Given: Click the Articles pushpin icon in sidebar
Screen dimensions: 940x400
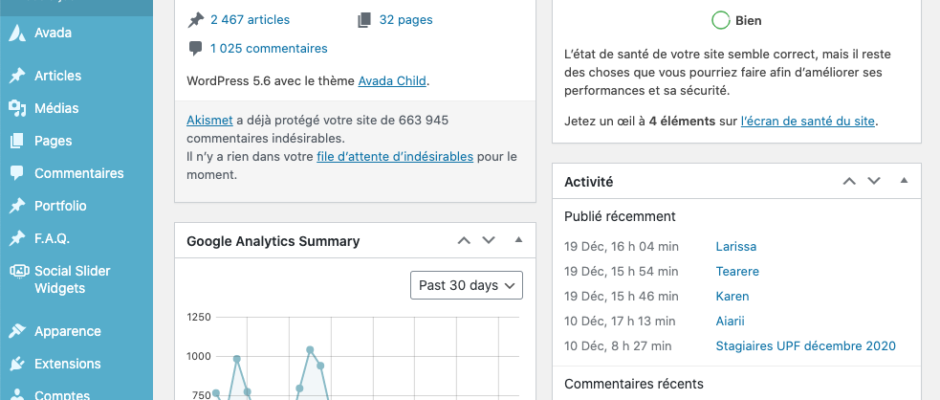Looking at the screenshot, I should click(17, 76).
